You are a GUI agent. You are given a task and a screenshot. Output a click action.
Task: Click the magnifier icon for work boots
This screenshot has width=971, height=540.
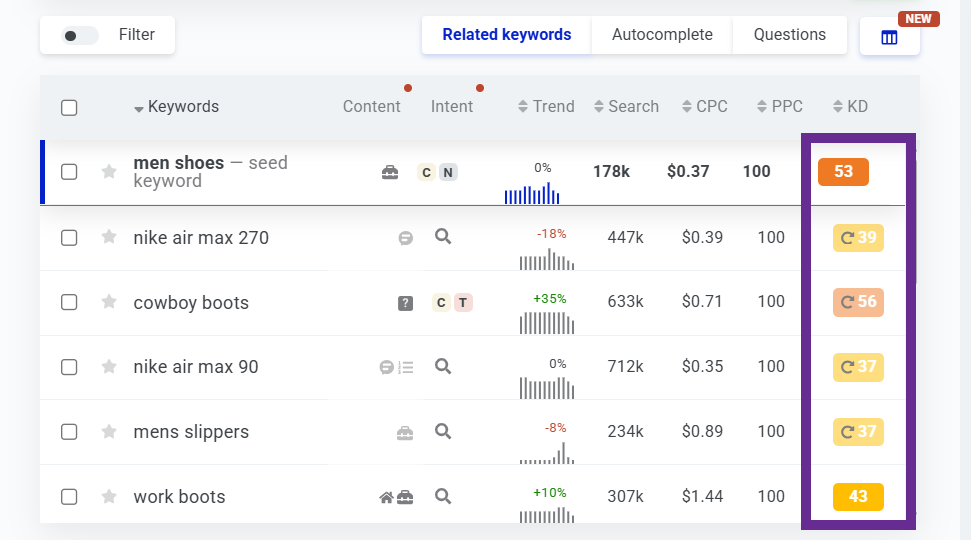click(x=443, y=496)
